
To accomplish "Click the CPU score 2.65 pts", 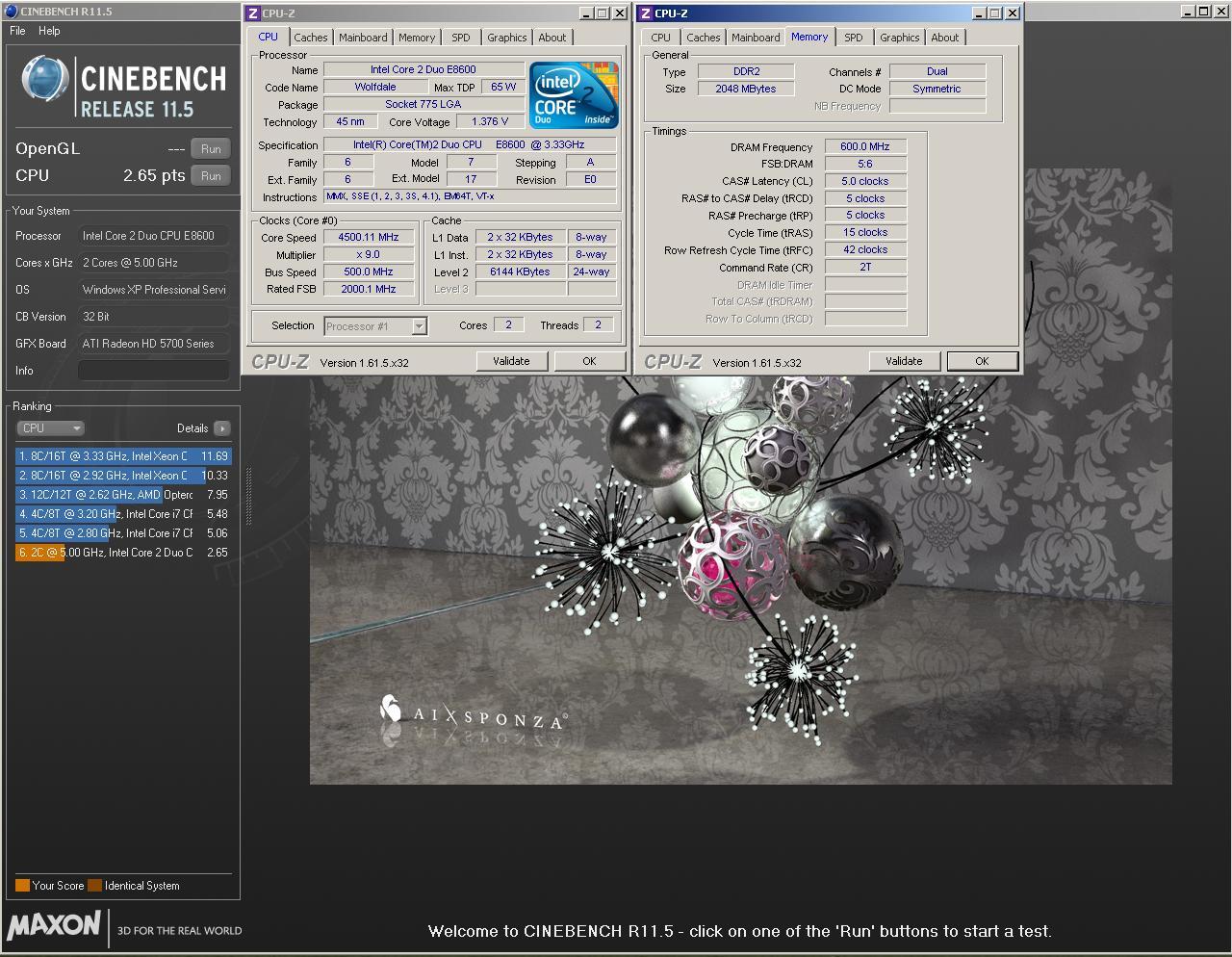I will point(154,176).
